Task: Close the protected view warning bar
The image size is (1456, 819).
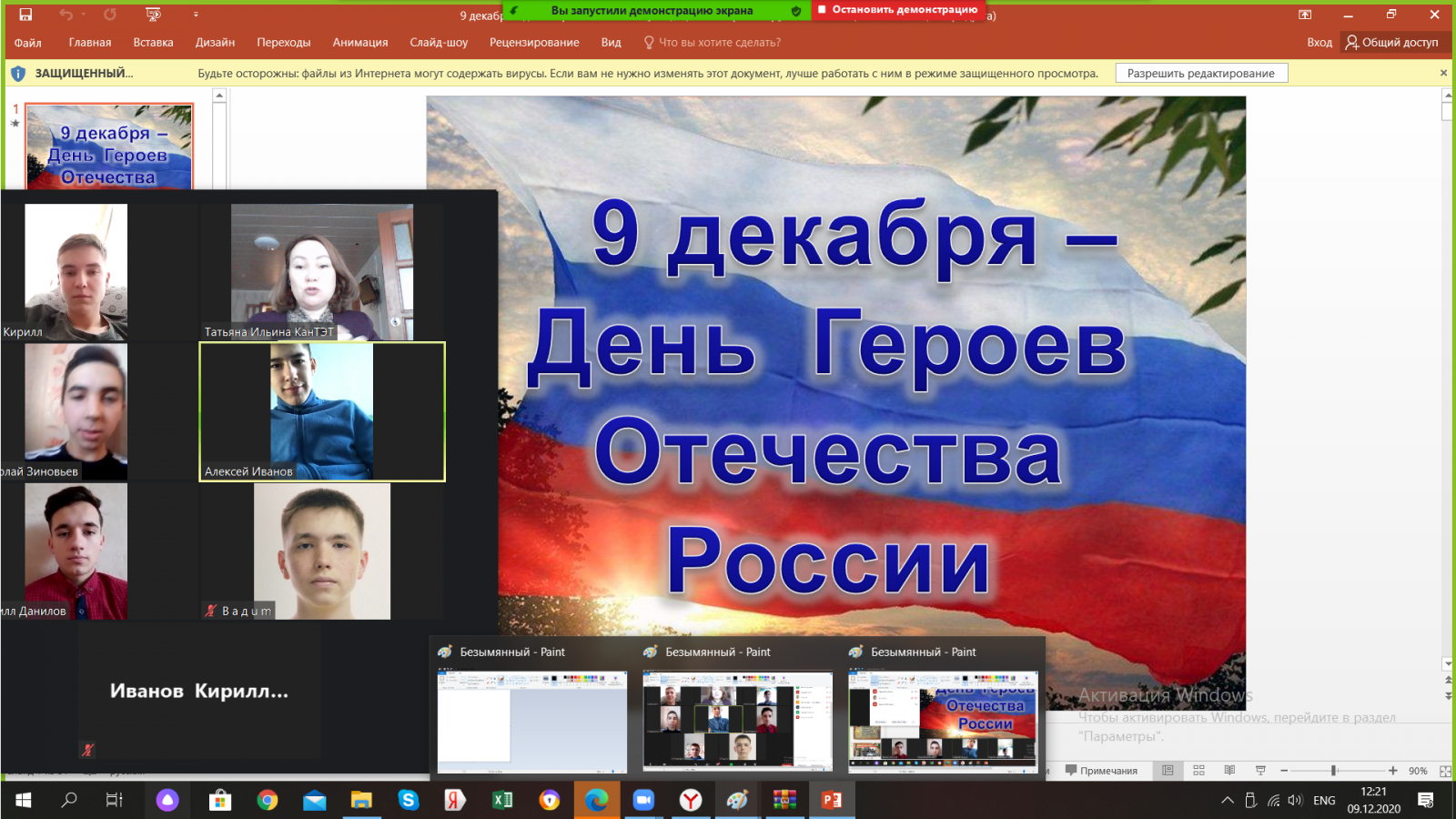Action: 1443,73
